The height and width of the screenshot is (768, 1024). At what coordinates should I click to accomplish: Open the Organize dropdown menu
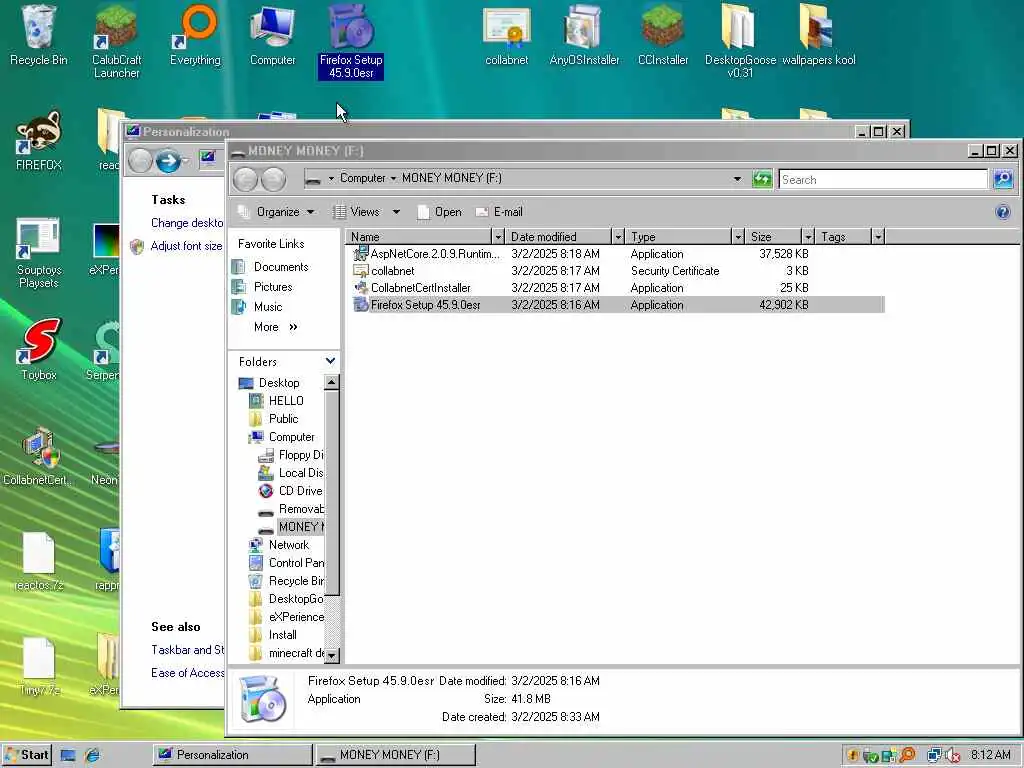[276, 212]
